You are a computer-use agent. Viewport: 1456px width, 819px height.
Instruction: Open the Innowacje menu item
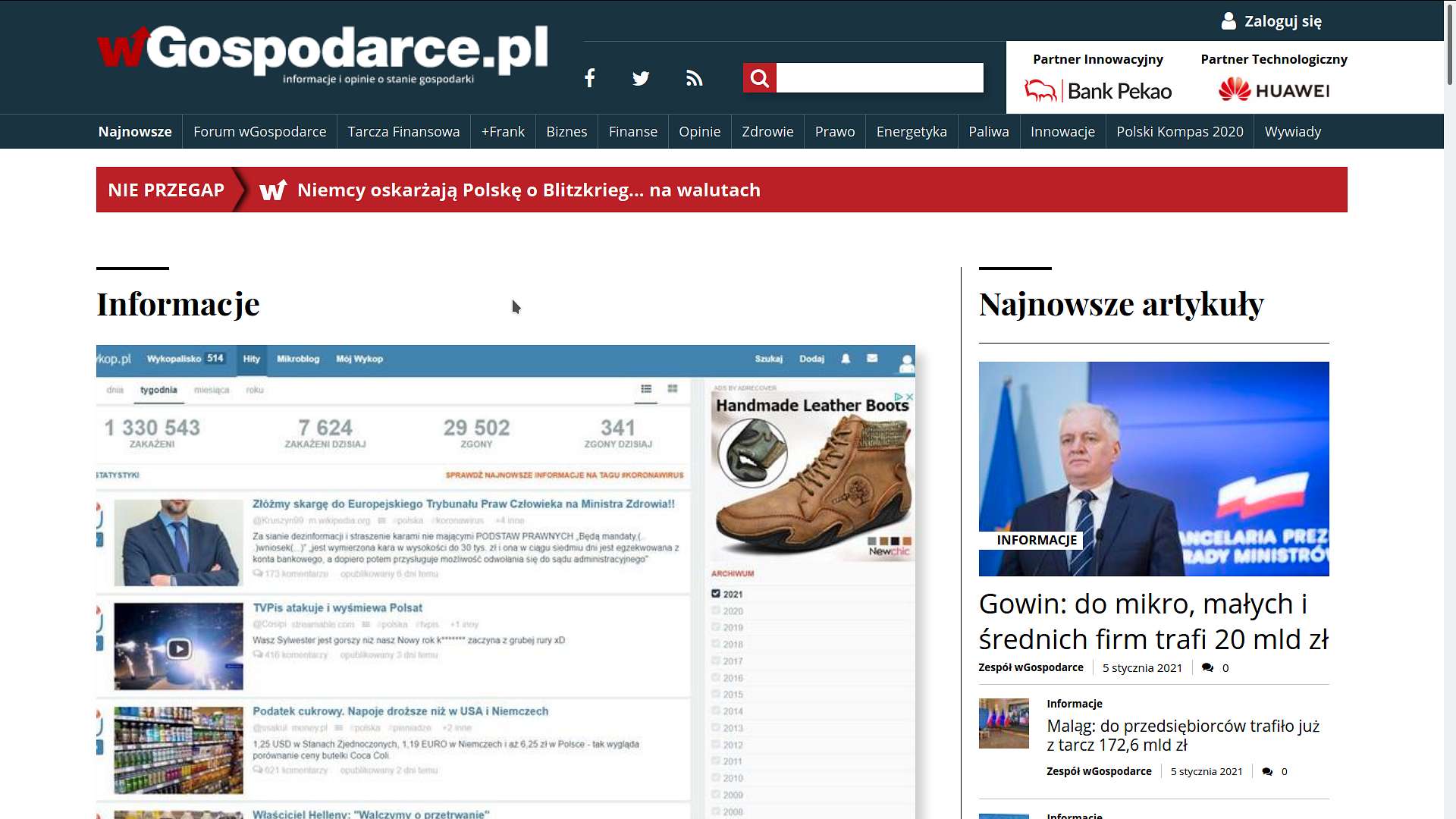1062,132
